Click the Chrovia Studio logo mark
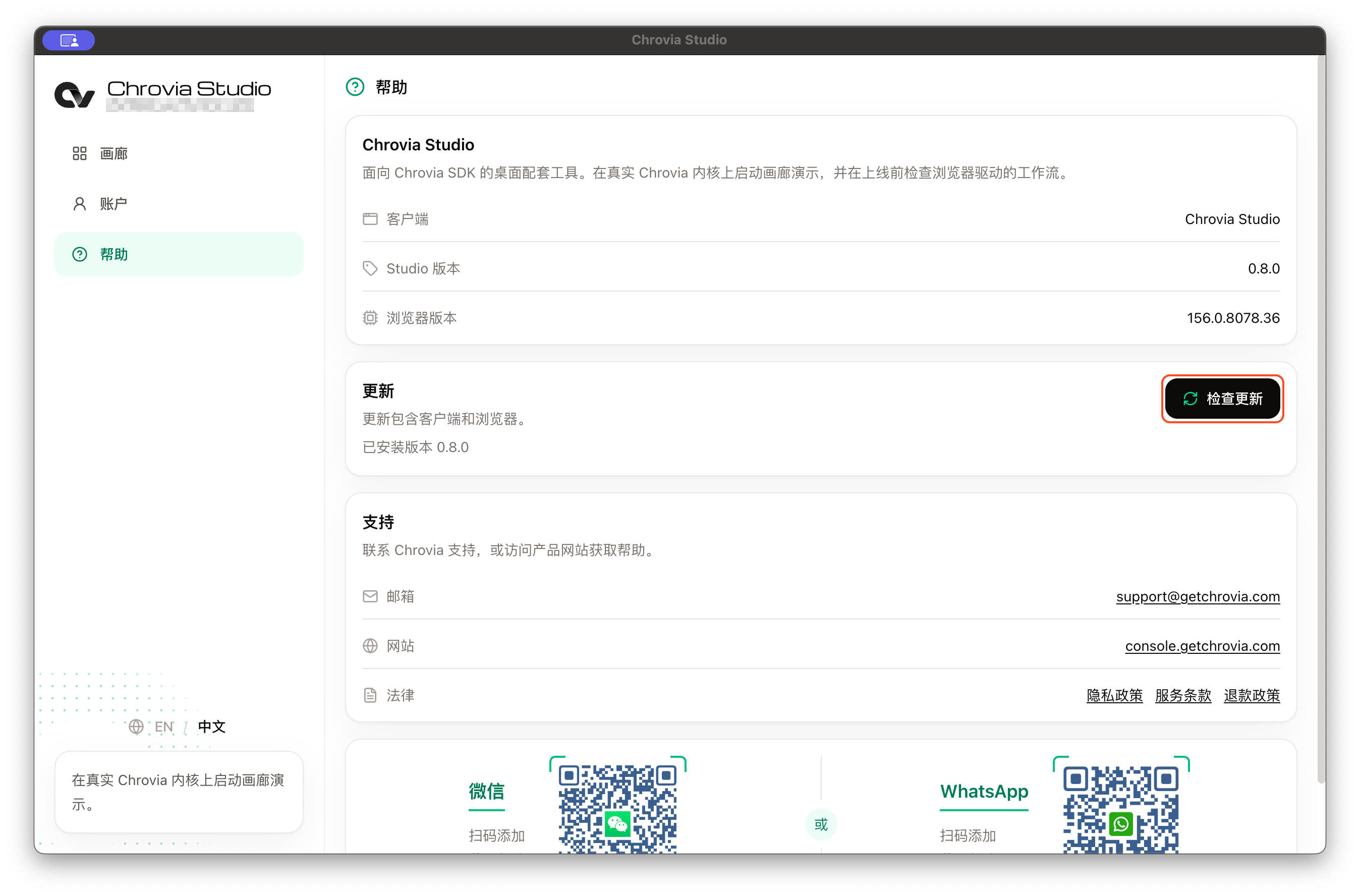 point(74,95)
